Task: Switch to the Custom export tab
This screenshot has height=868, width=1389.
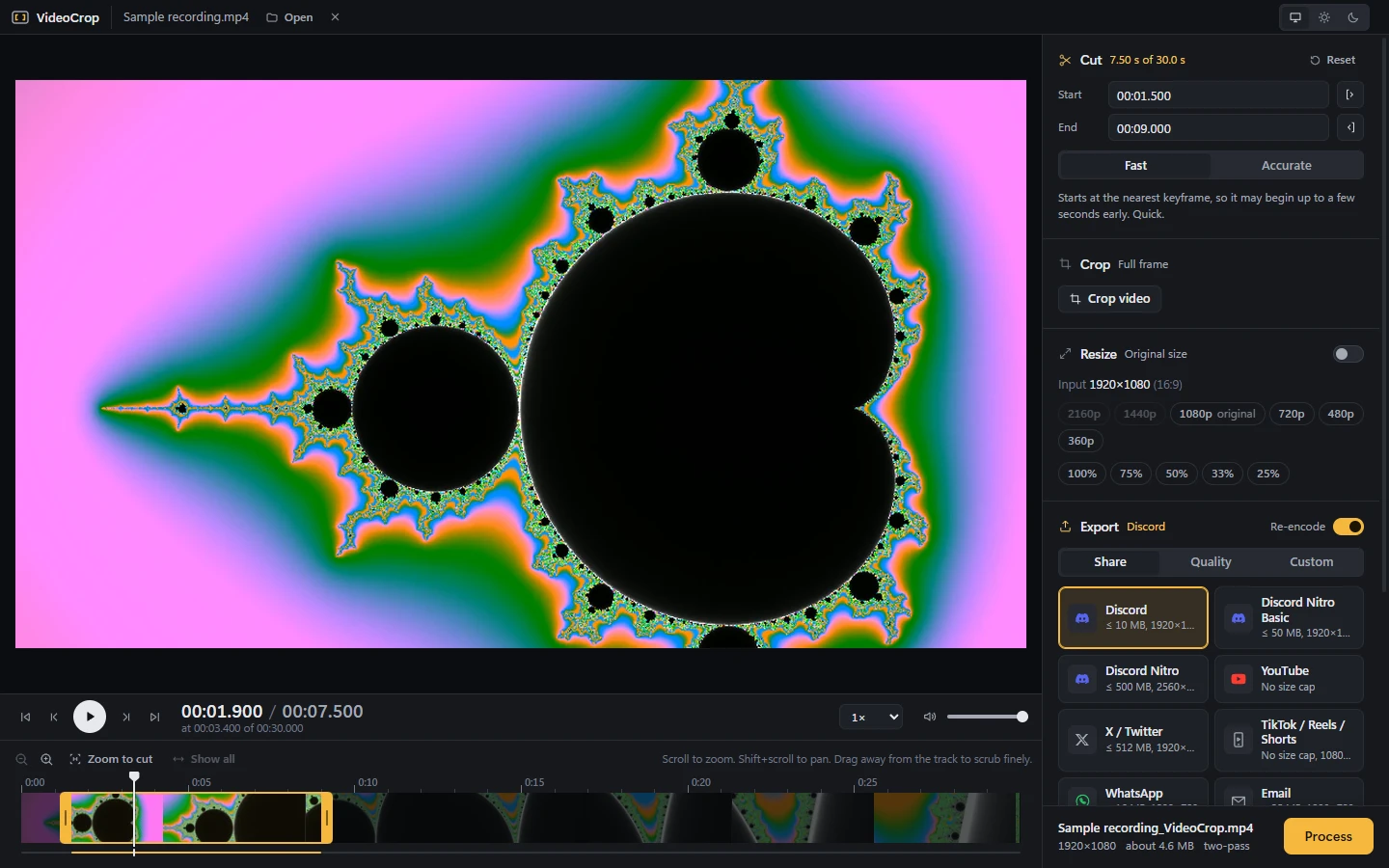Action: (1311, 562)
